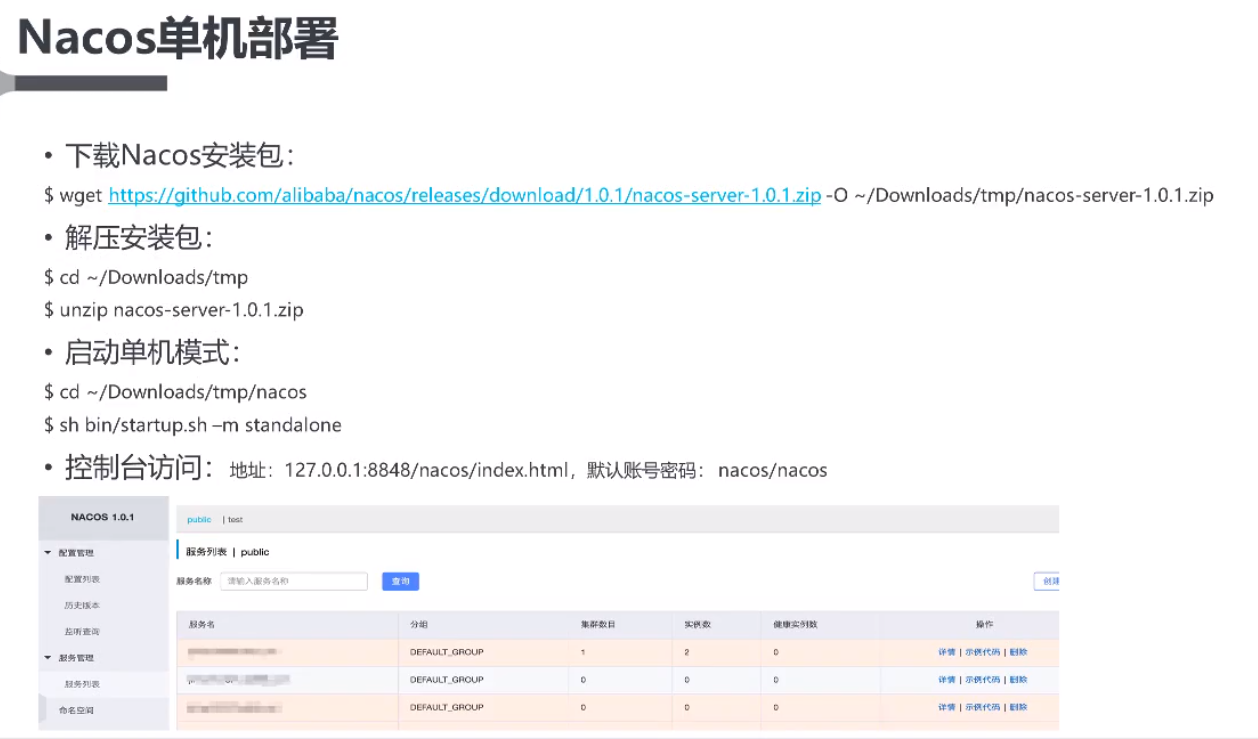
Task: Click 删除 for the service with 2 instances
Action: (x=1018, y=652)
